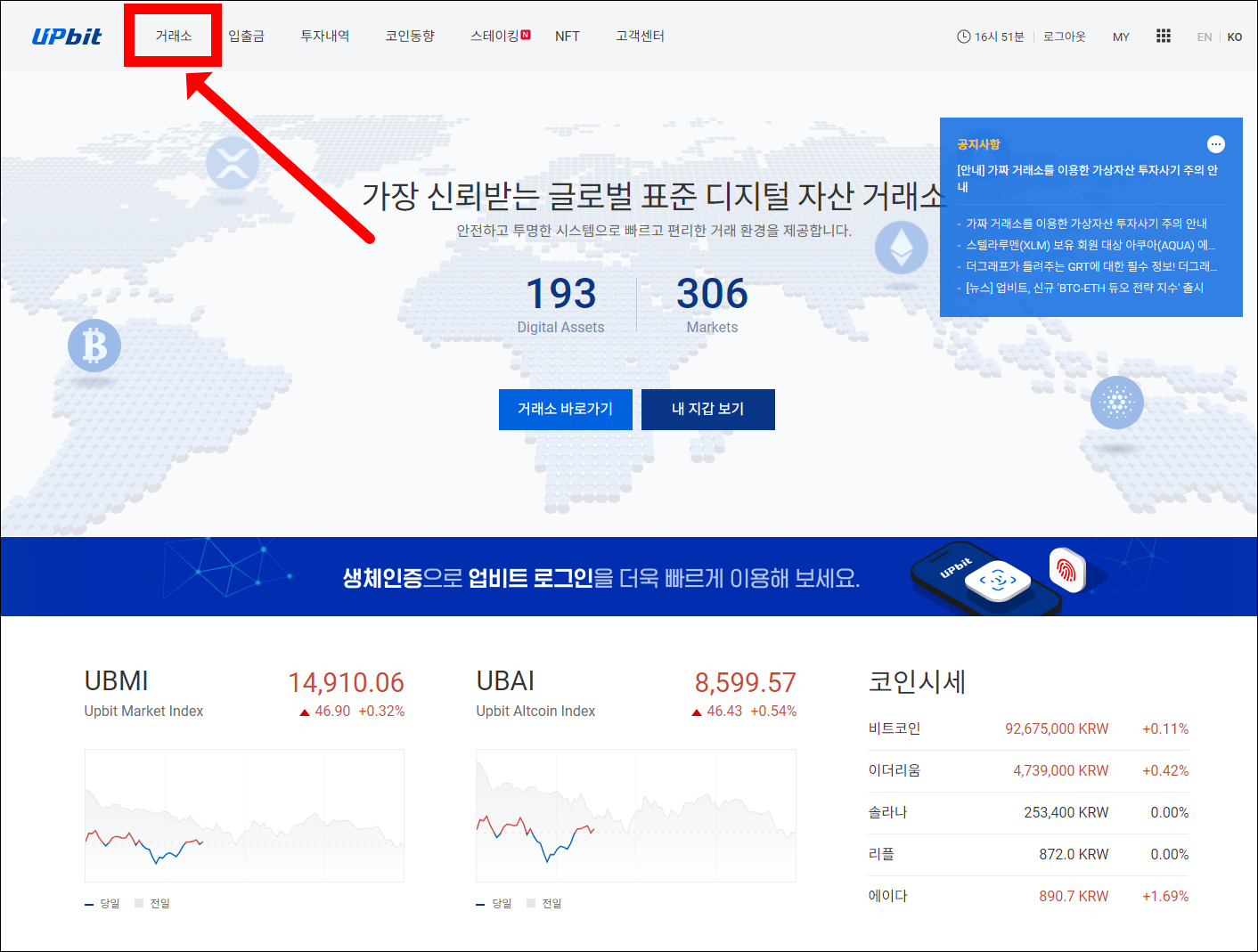Click 코인시세 heading
This screenshot has width=1258, height=952.
[917, 682]
